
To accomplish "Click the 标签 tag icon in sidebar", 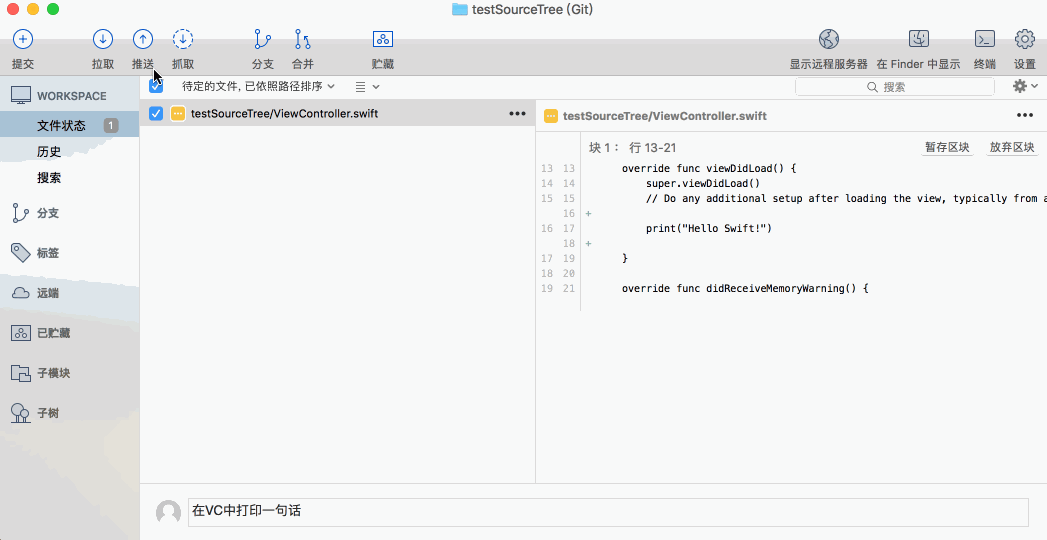I will click(x=21, y=252).
